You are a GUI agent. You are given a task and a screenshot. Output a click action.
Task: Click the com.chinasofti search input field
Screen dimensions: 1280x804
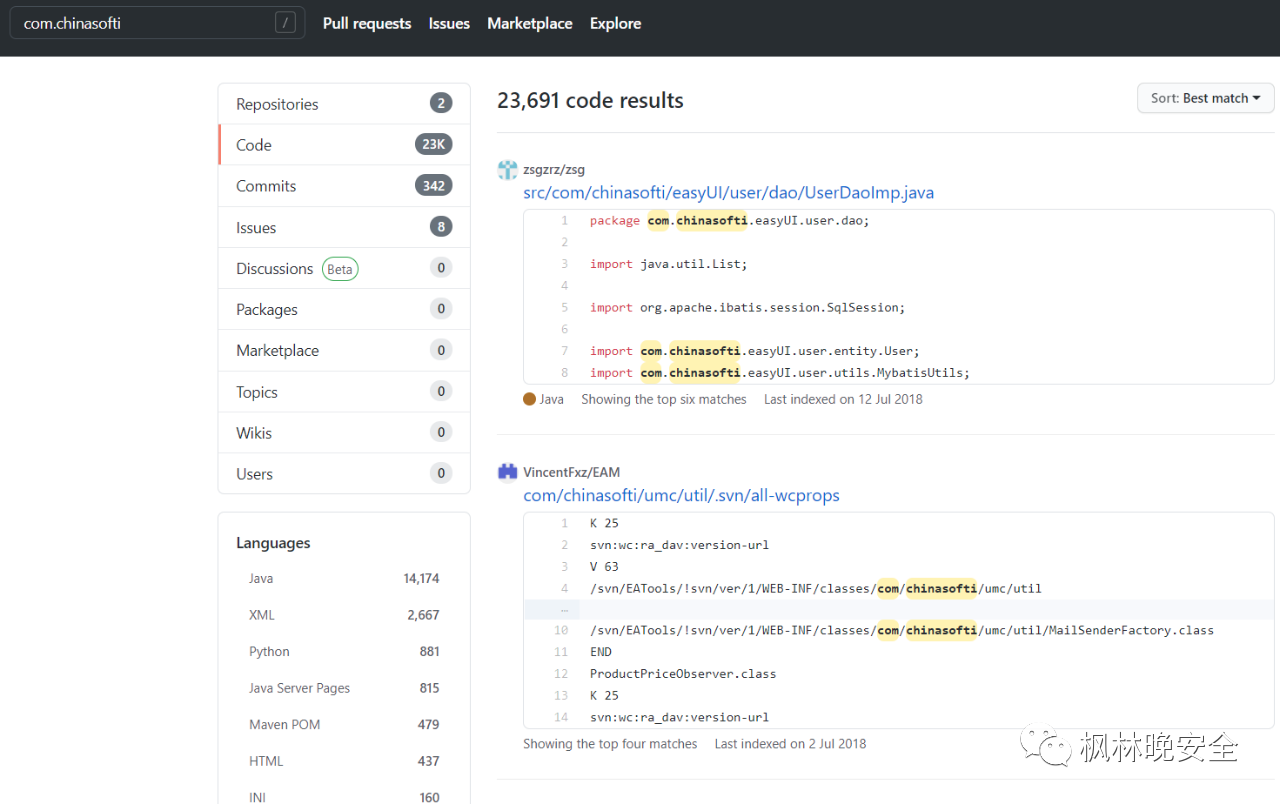[158, 23]
